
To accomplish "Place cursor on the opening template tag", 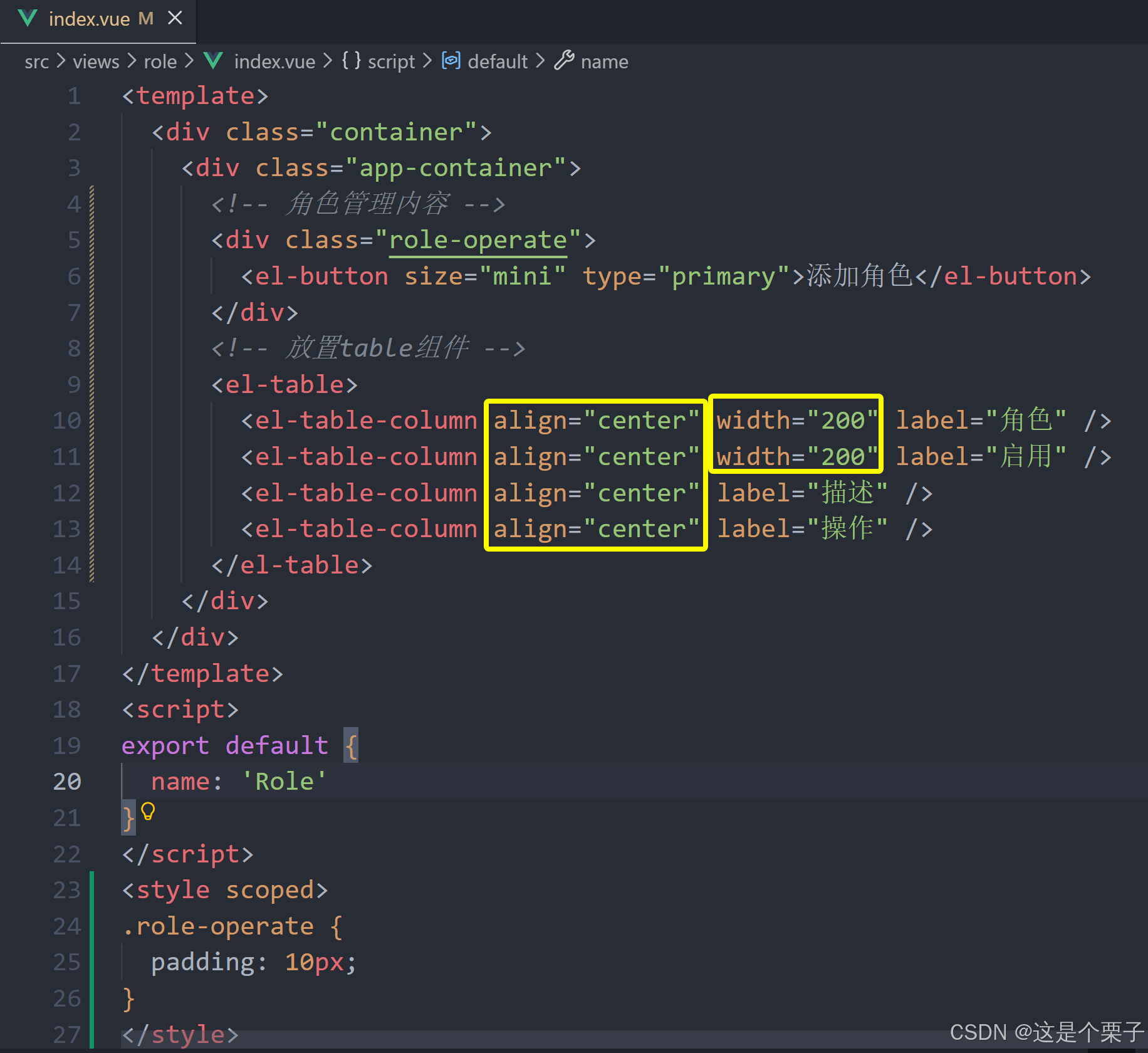I will click(x=195, y=96).
